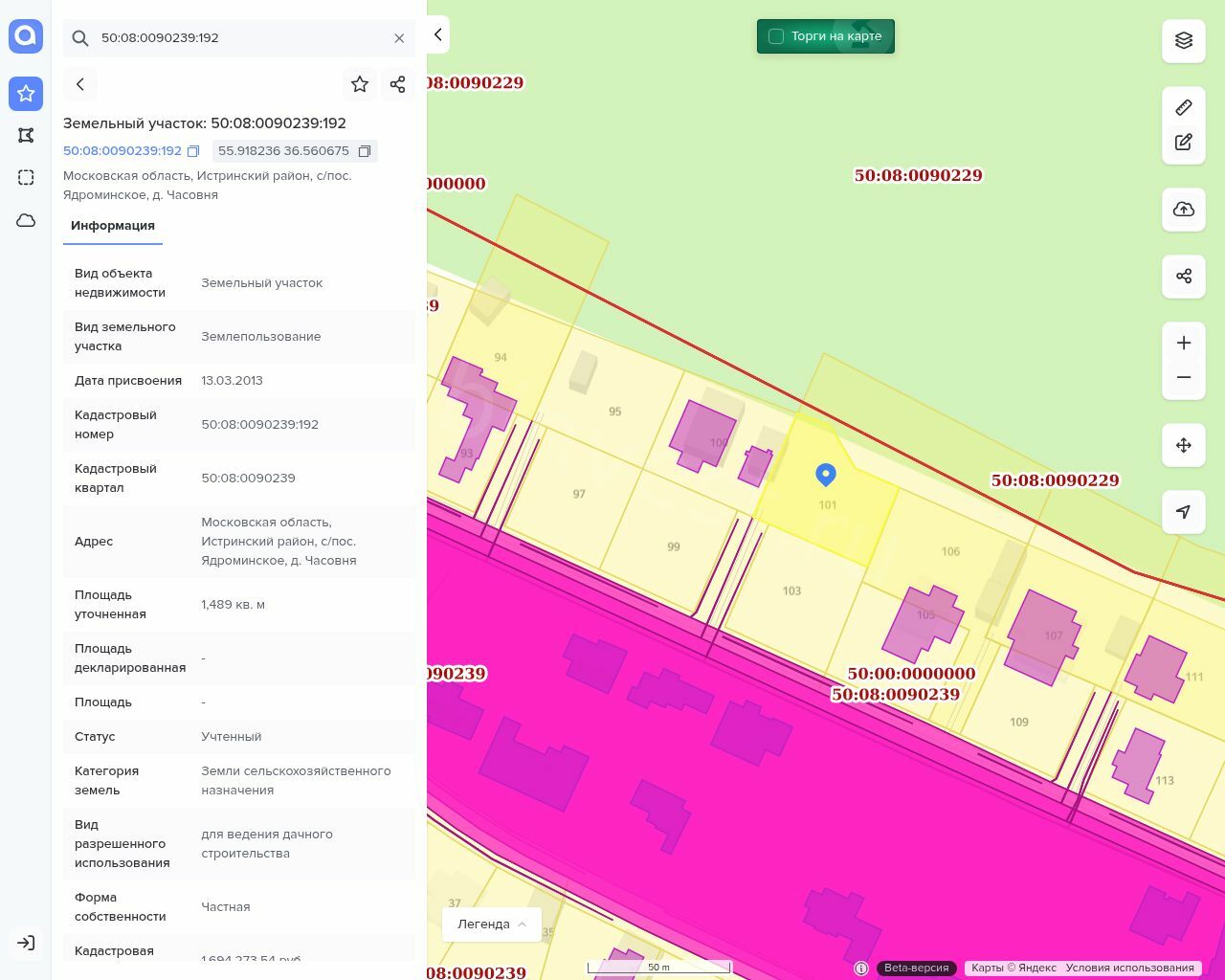Open favorites in the left sidebar
Viewport: 1225px width, 980px height.
26,94
